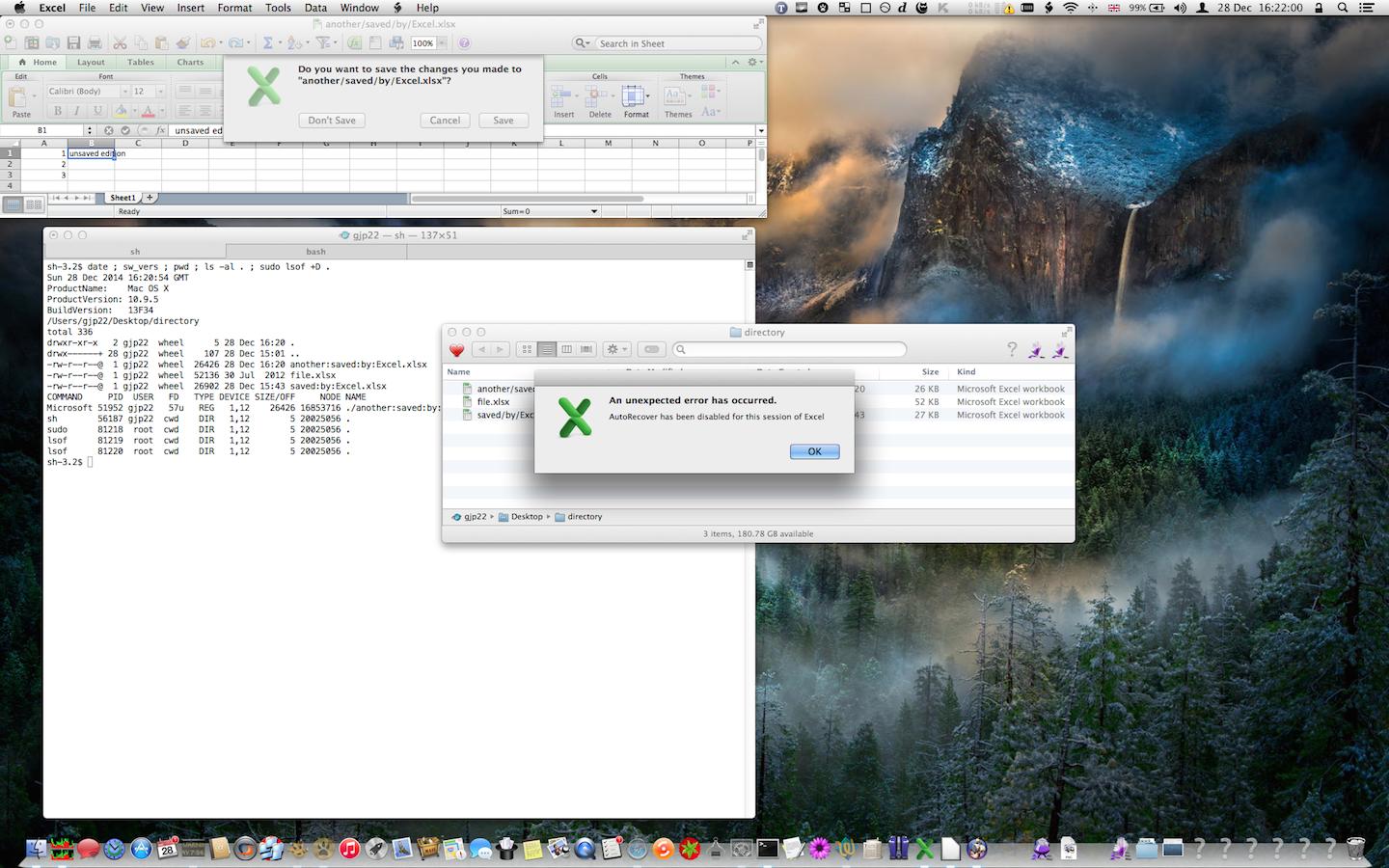Click Desktop in Finder's path bar
The height and width of the screenshot is (868, 1389).
527,517
